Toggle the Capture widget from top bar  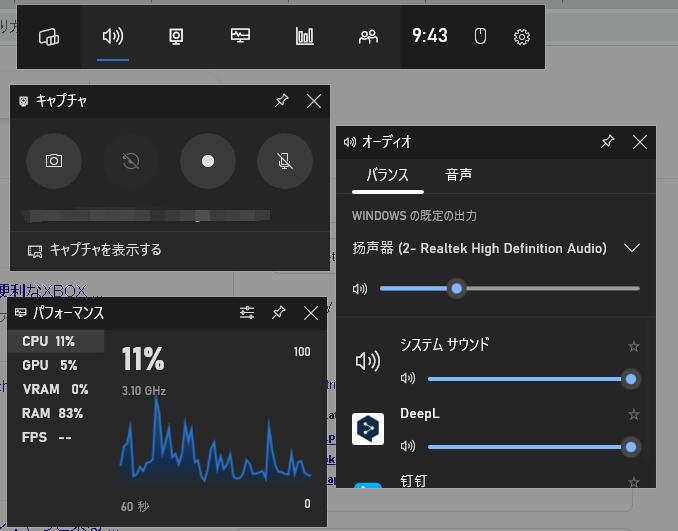pyautogui.click(x=176, y=37)
